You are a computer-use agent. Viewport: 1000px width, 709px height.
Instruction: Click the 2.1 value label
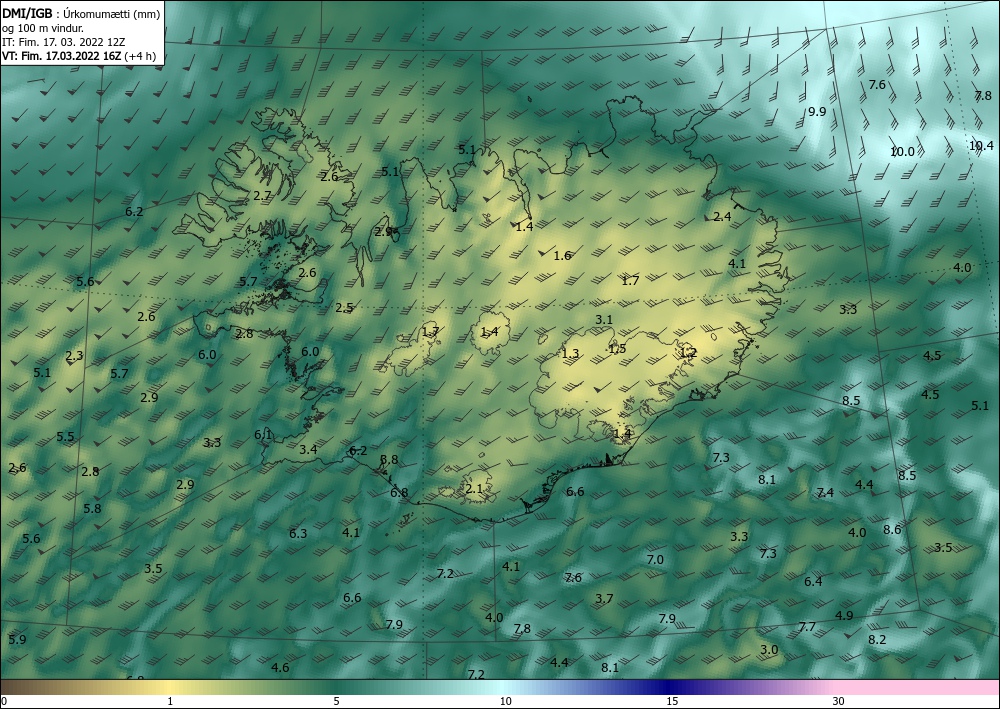[474, 489]
